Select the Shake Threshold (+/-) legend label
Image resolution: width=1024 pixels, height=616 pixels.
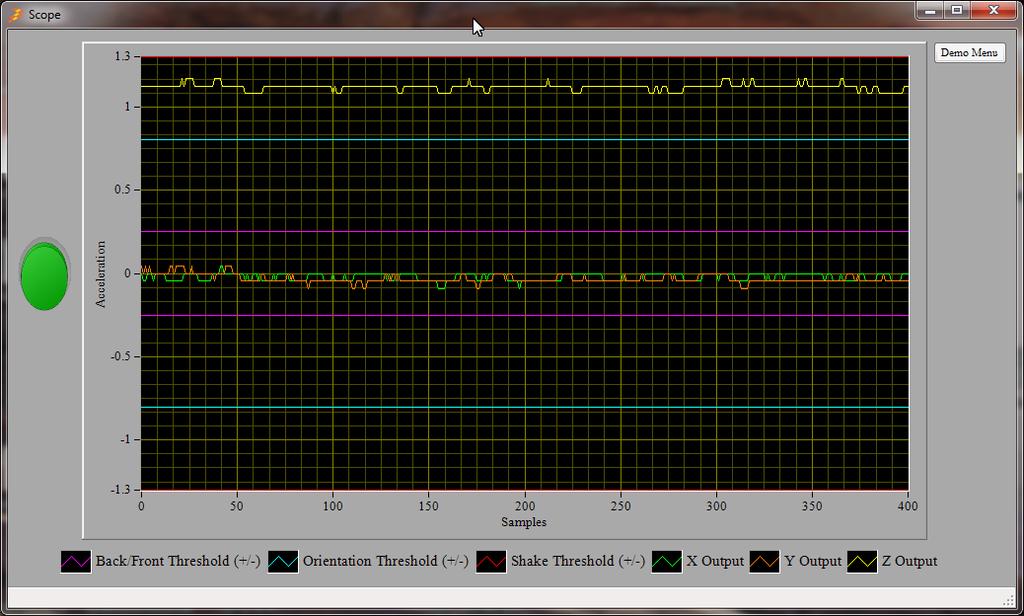click(578, 561)
